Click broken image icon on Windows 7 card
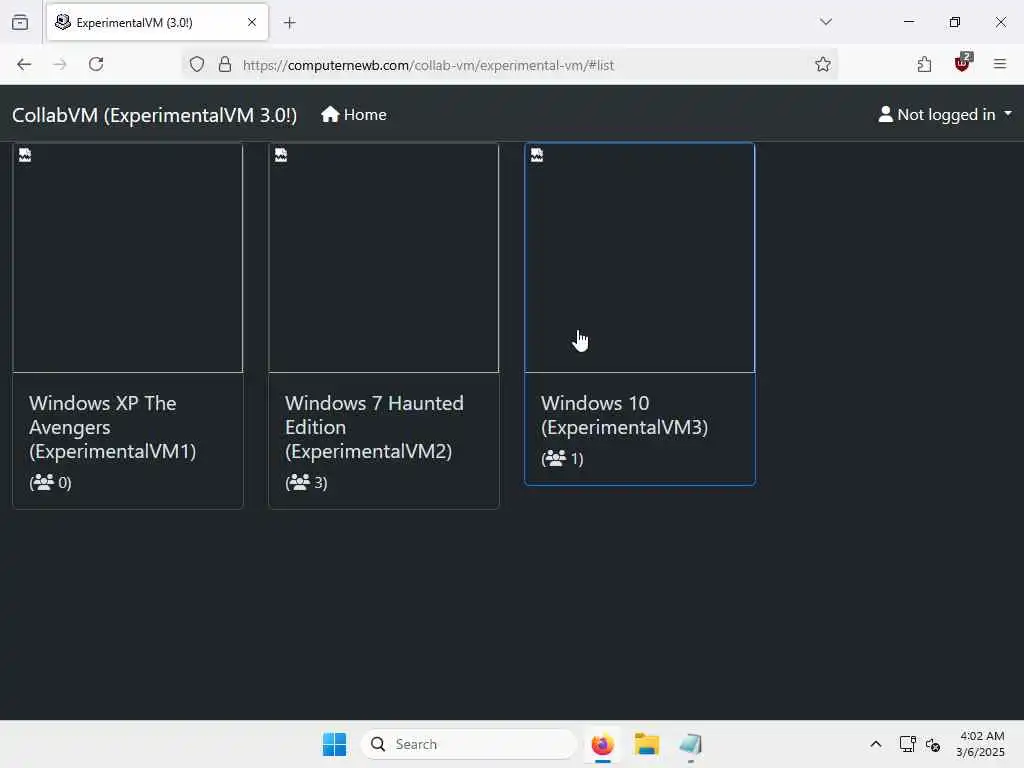The width and height of the screenshot is (1024, 768). tap(281, 155)
